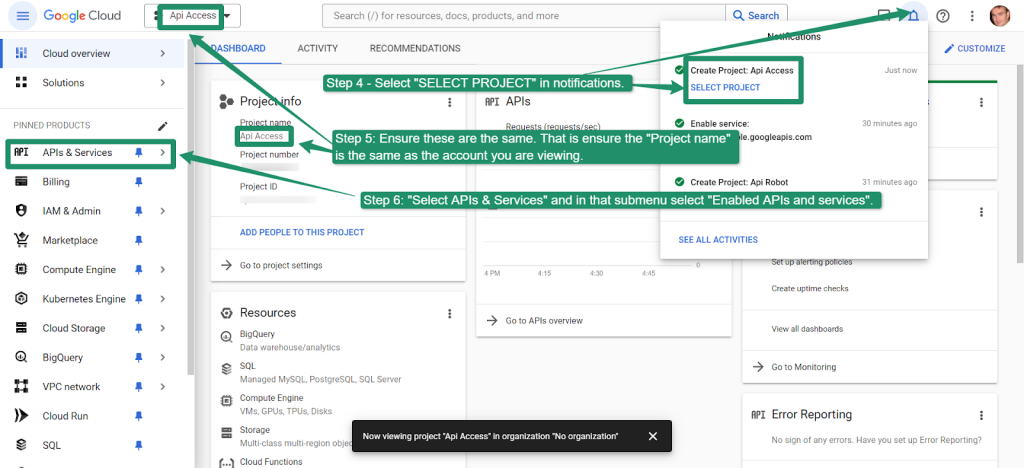Click the notifications bell icon

tap(912, 16)
